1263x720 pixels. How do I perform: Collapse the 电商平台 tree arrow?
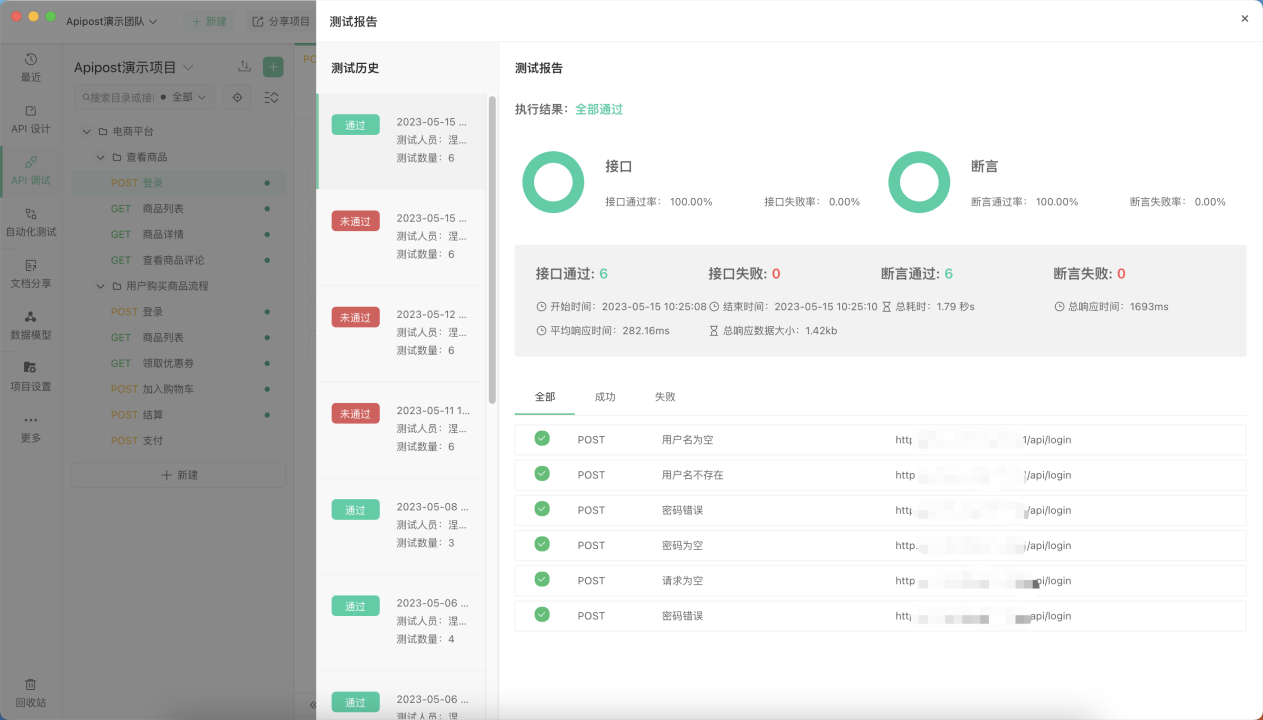tap(87, 131)
